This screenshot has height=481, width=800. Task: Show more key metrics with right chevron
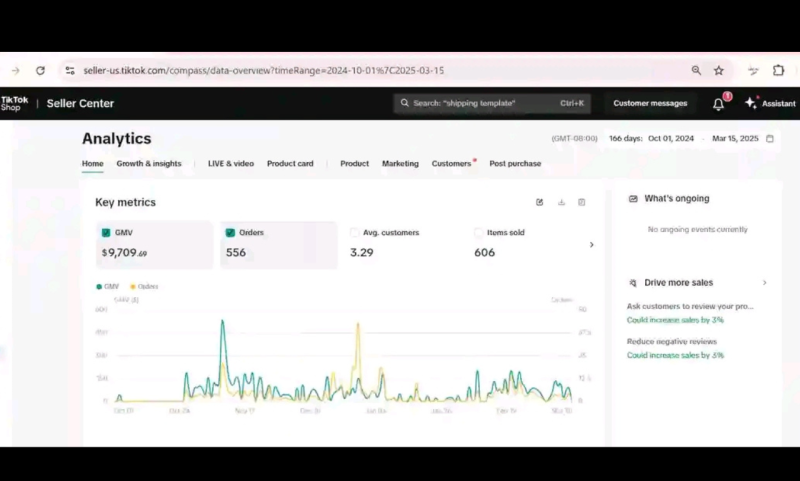coord(591,245)
